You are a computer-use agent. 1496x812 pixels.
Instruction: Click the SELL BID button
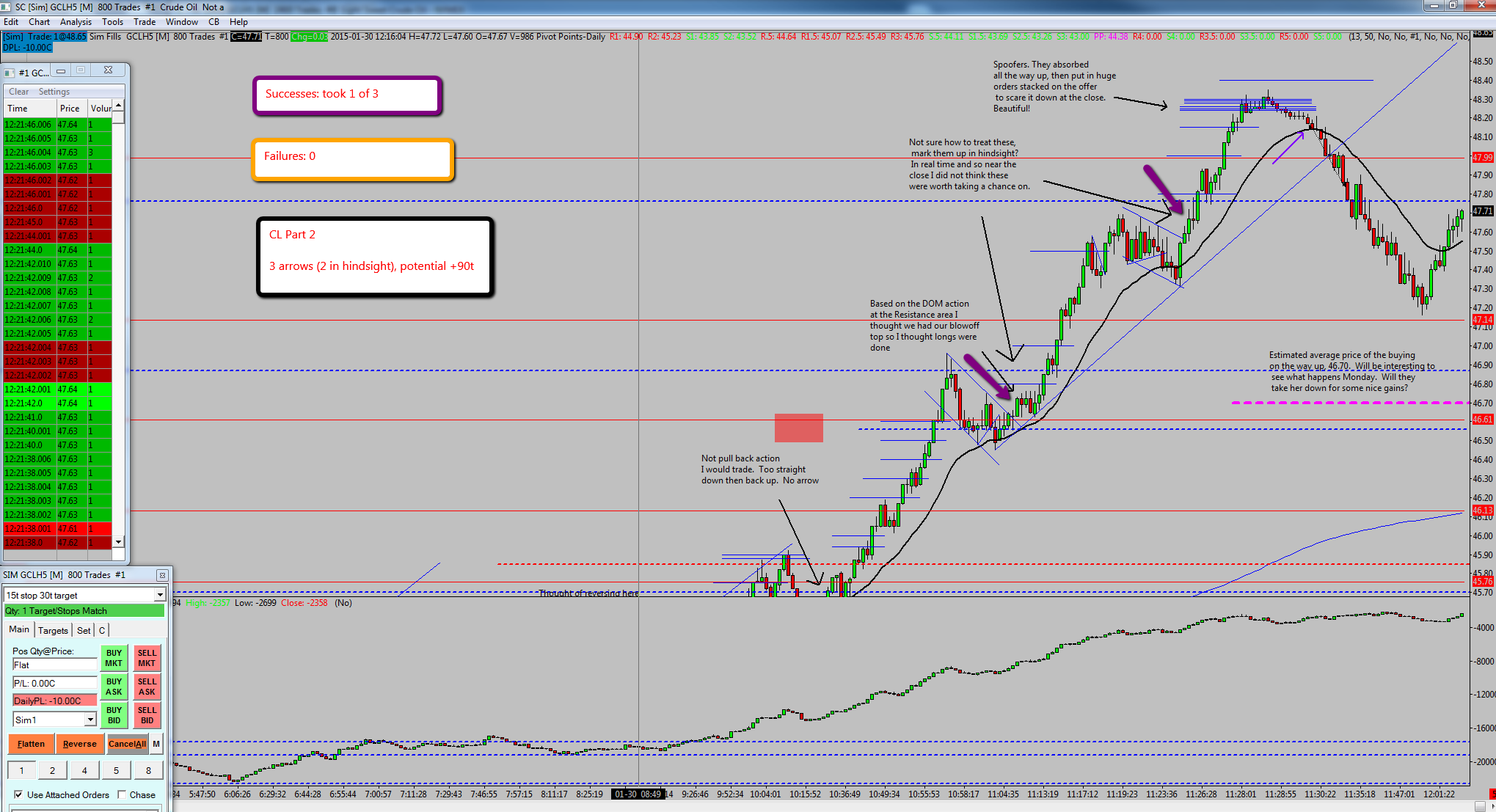click(x=147, y=715)
